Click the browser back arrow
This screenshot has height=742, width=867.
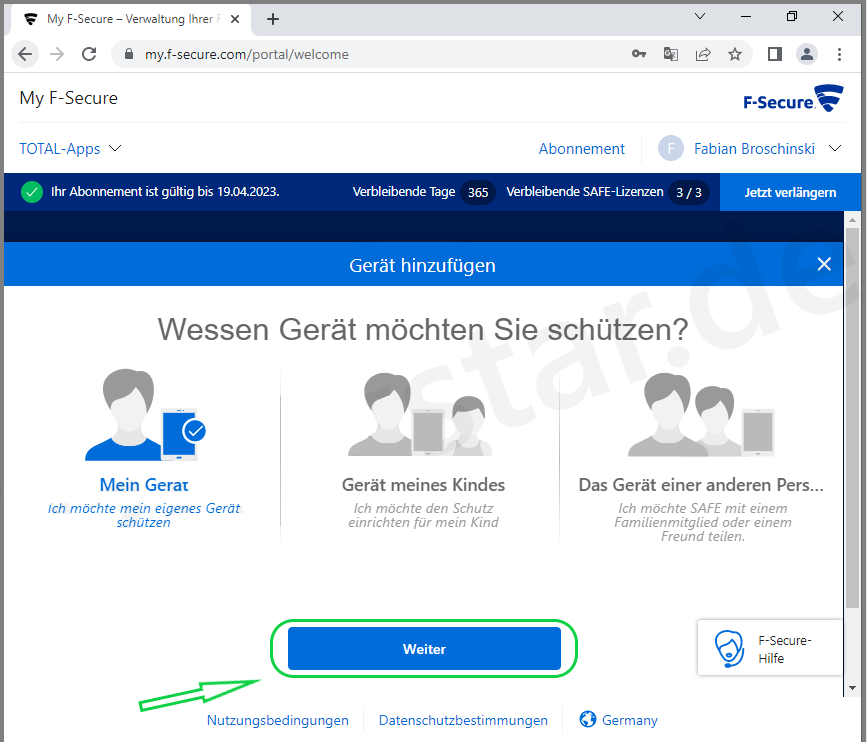click(x=25, y=54)
